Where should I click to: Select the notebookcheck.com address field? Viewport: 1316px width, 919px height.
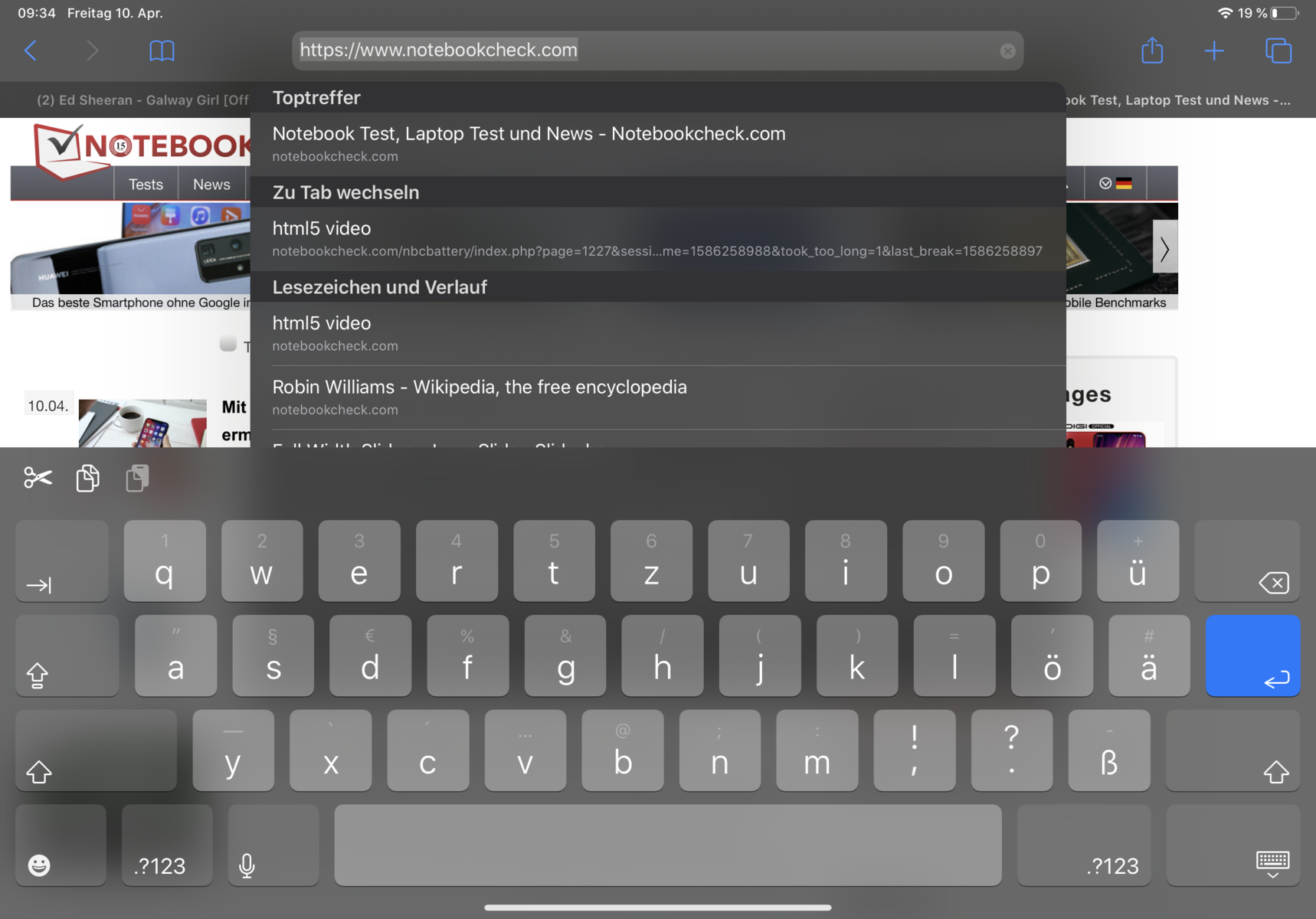click(658, 51)
